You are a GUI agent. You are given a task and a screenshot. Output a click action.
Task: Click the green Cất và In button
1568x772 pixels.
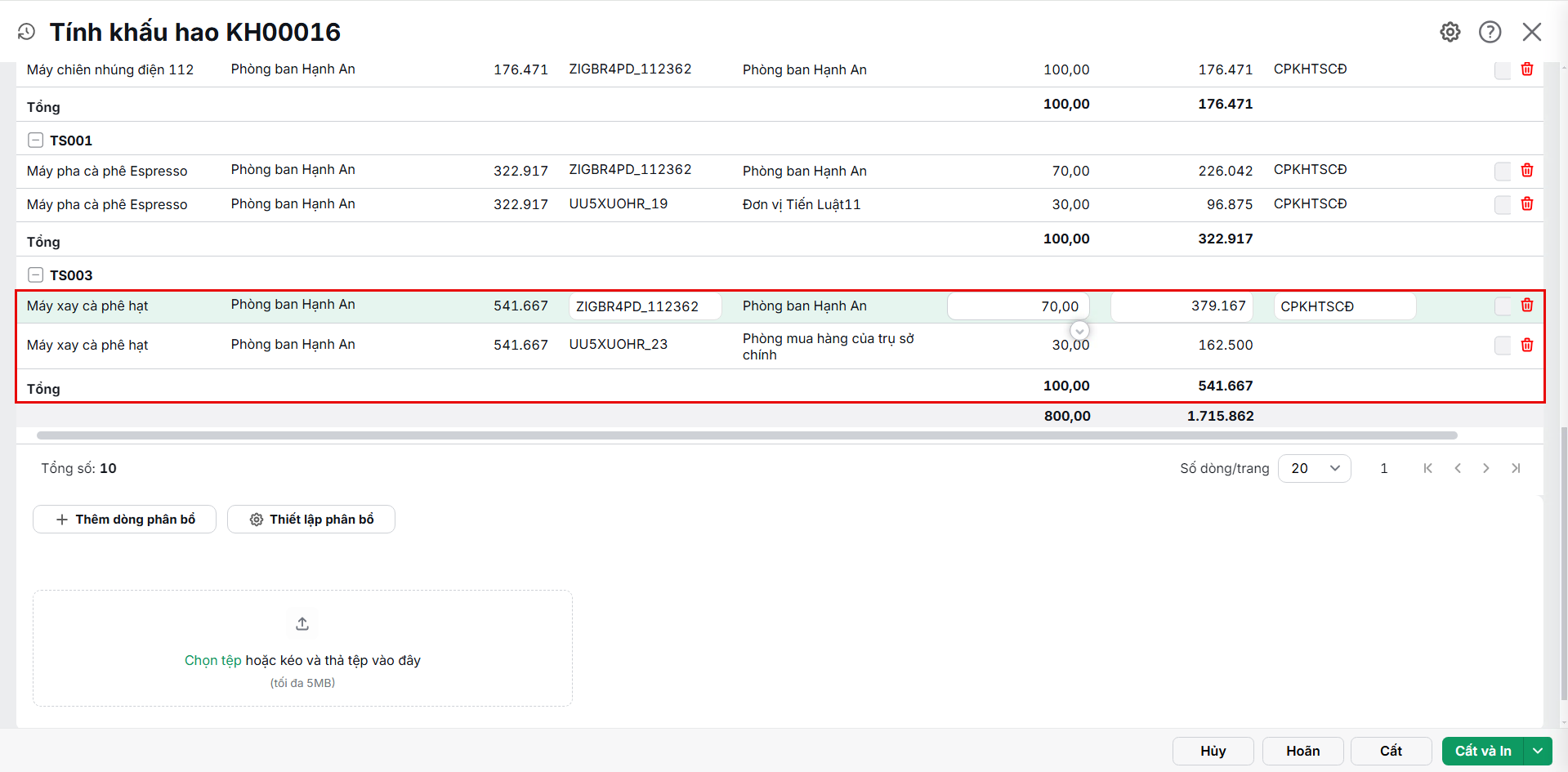tap(1483, 751)
